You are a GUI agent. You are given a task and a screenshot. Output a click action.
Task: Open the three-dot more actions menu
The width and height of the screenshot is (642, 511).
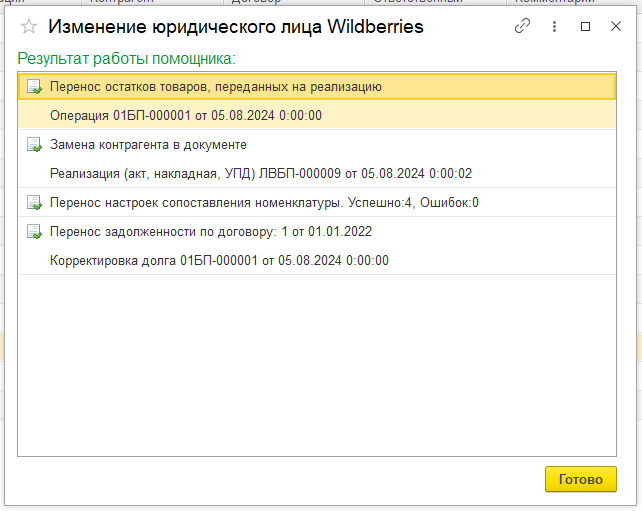pos(554,27)
